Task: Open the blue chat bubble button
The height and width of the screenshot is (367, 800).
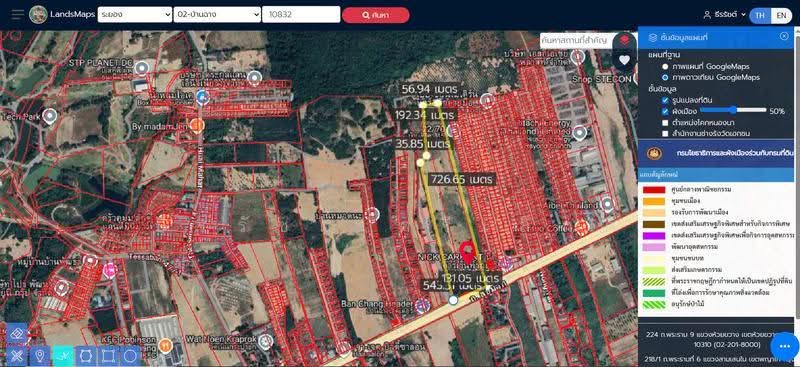Action: [785, 347]
